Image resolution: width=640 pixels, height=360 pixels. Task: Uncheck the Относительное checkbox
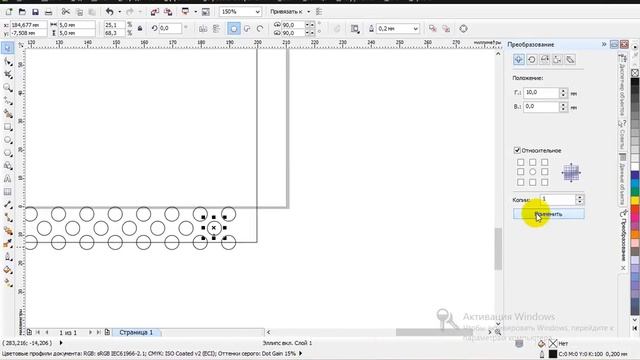517,150
